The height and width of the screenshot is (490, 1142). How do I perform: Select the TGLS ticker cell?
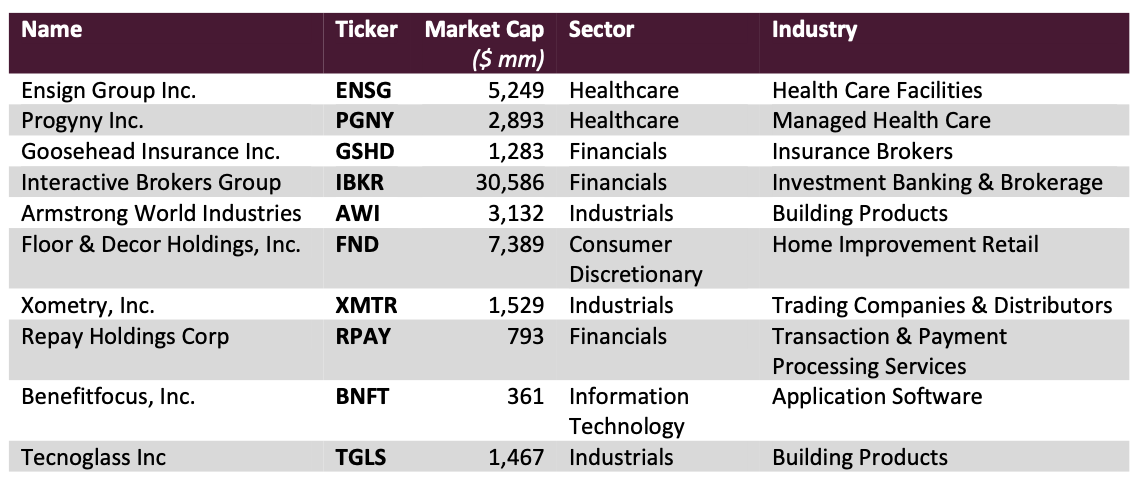361,458
